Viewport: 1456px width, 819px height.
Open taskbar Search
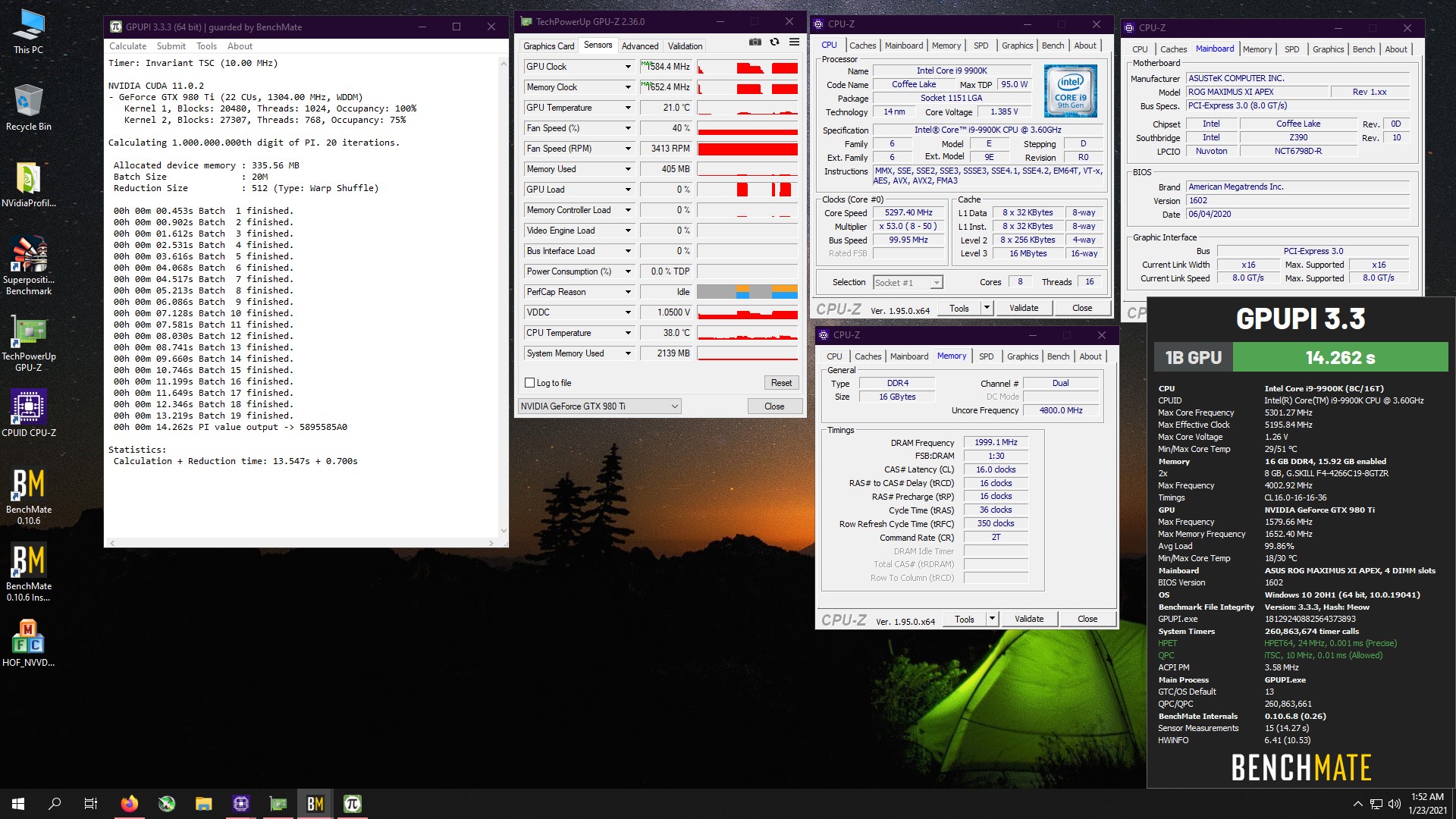(x=55, y=804)
